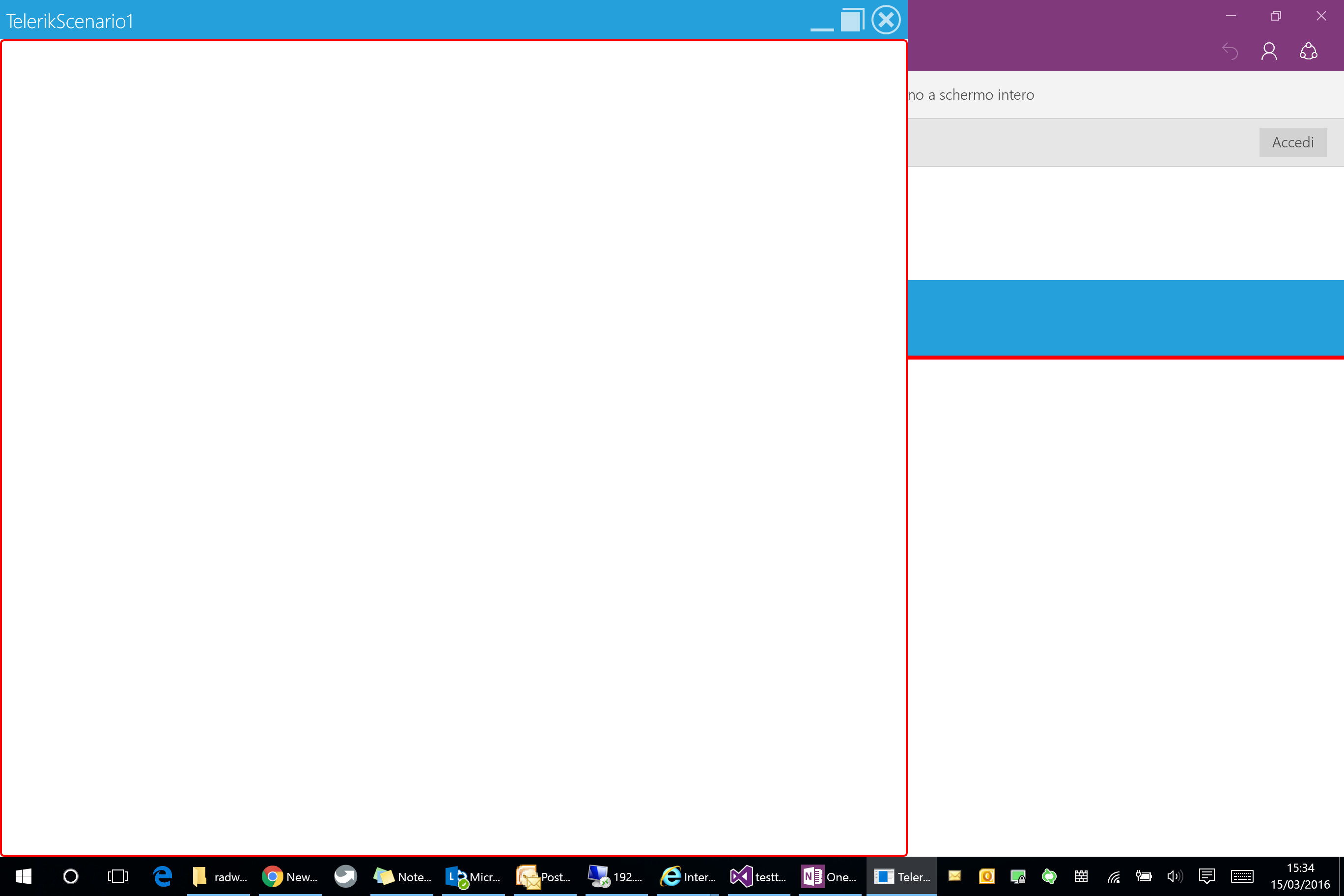This screenshot has width=1344, height=896.
Task: Click the Accedi sign-in button
Action: [1292, 142]
